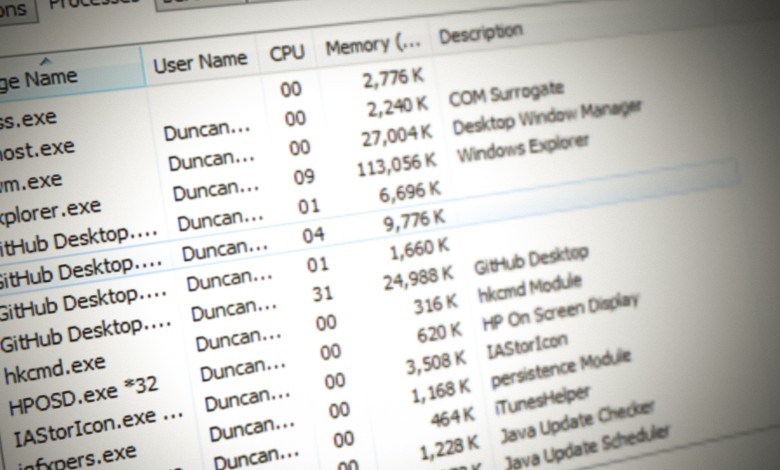Select the COM Surrogate description
The image size is (780, 470).
point(506,94)
